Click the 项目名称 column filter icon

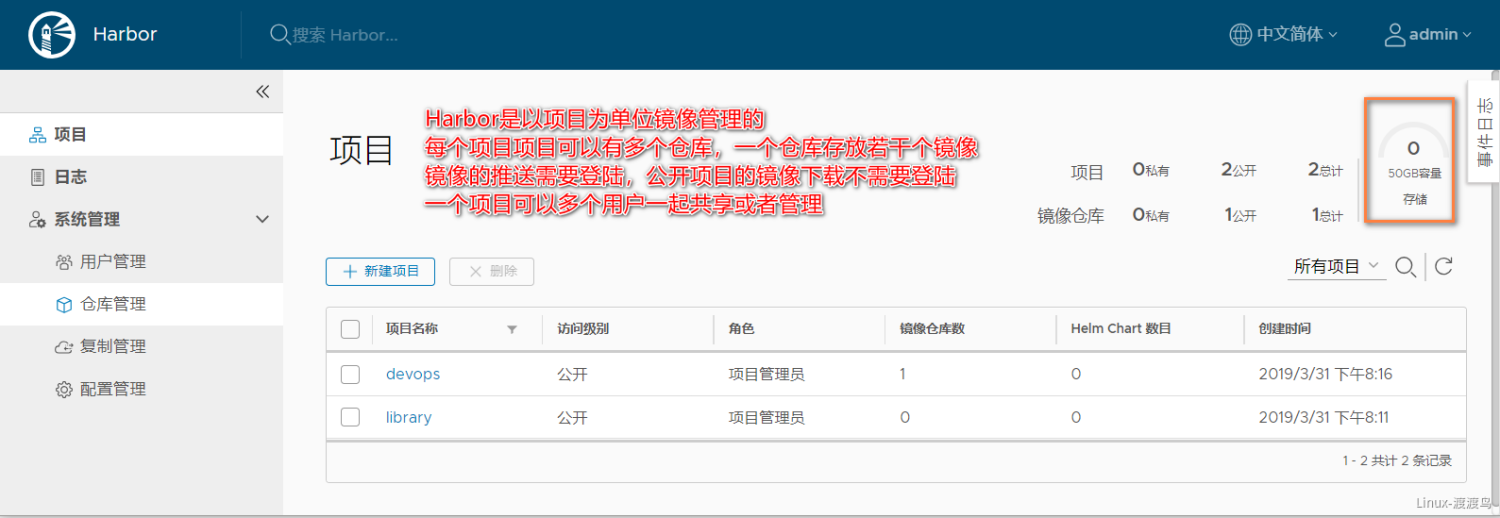tap(512, 329)
